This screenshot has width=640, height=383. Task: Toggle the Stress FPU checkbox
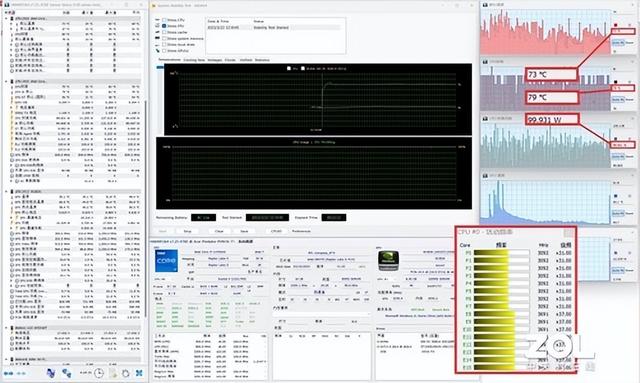(164, 26)
